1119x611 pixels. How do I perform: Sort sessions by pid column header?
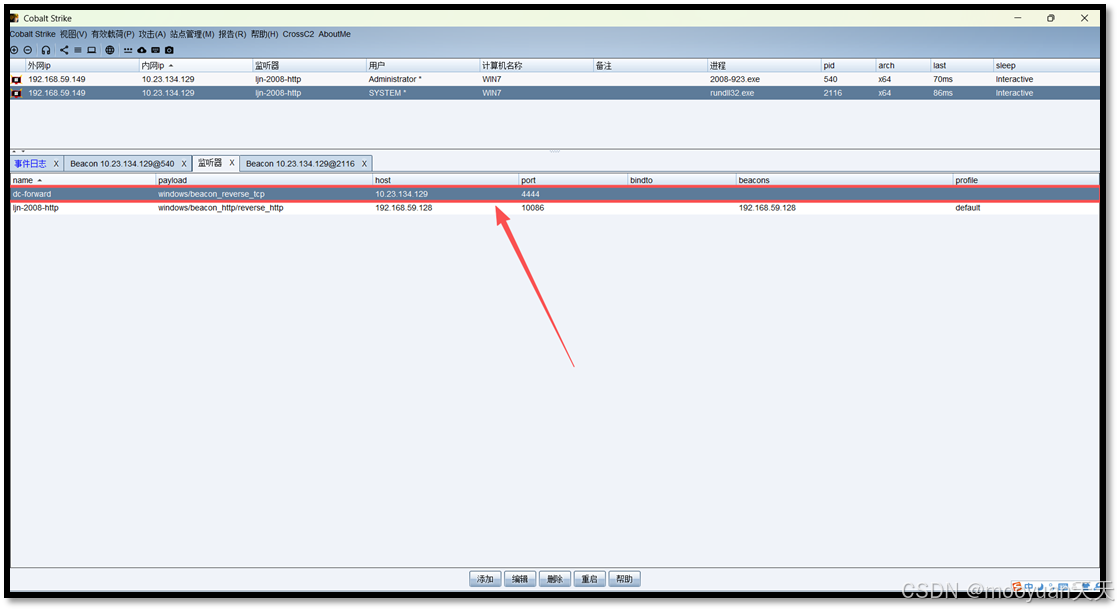point(848,66)
